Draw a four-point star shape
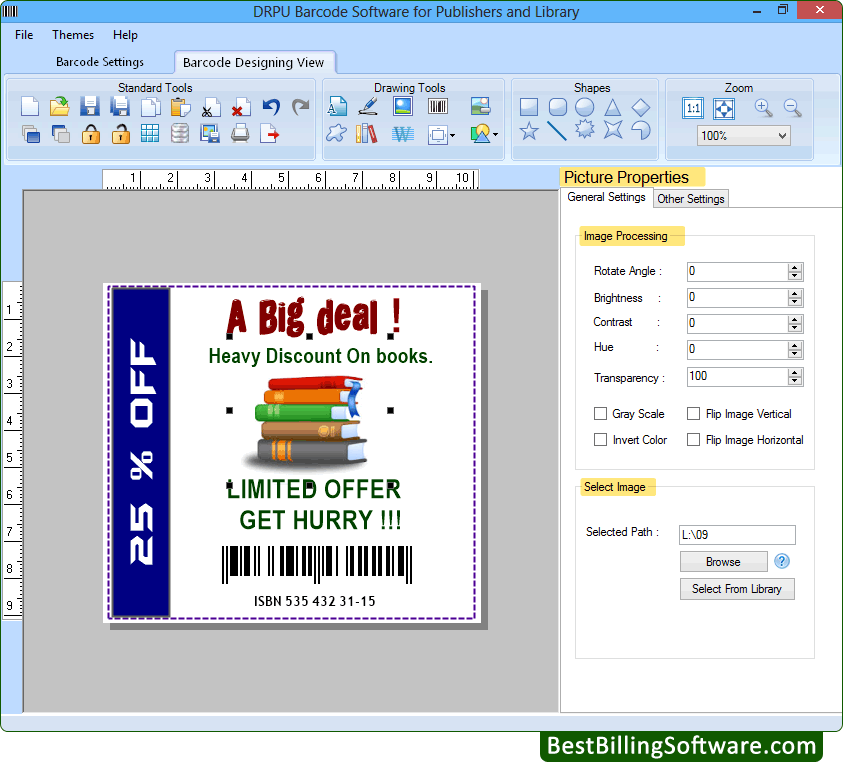The image size is (843, 762). 613,130
